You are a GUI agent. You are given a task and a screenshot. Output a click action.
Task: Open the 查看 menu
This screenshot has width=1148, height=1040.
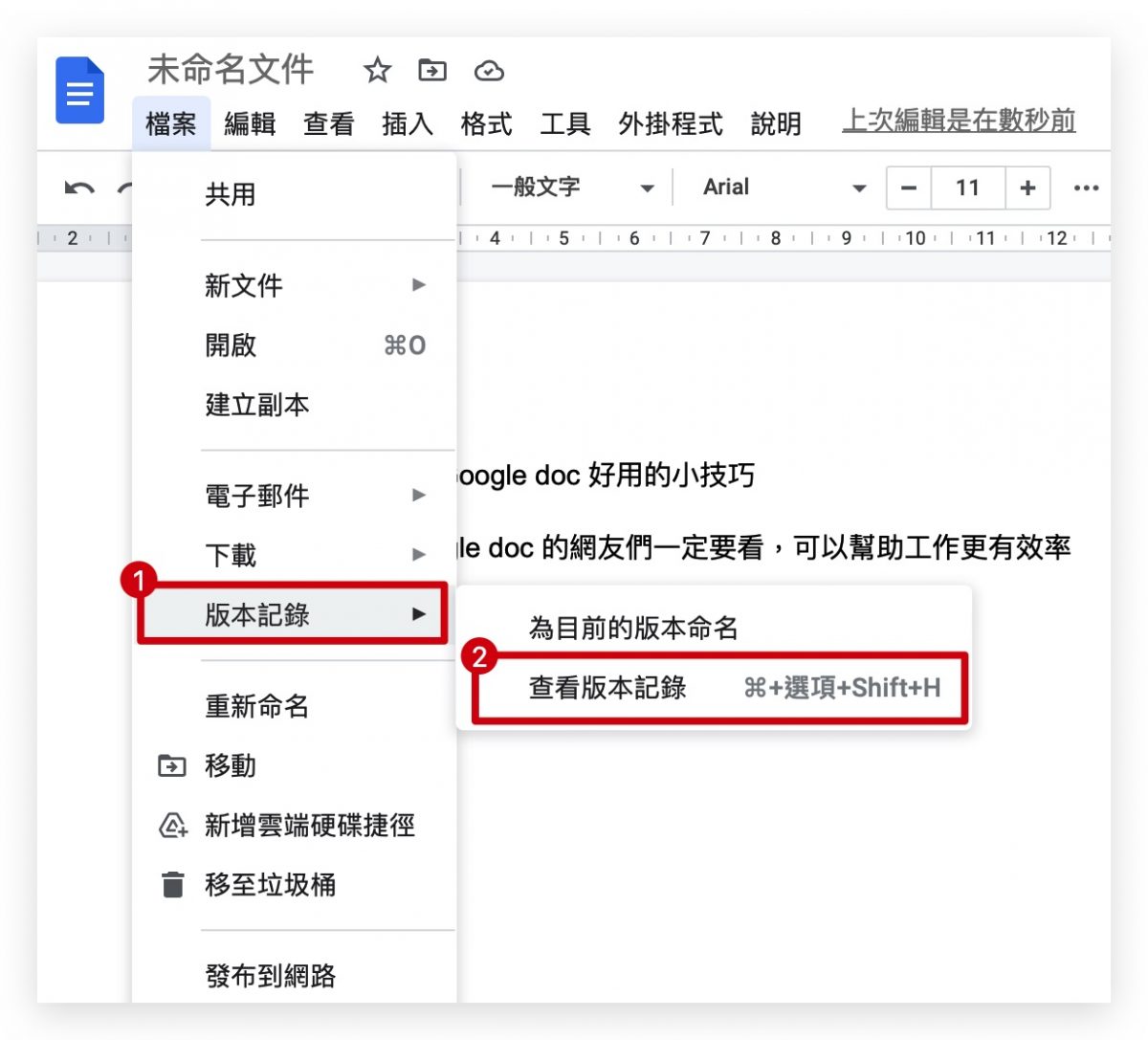[x=328, y=123]
